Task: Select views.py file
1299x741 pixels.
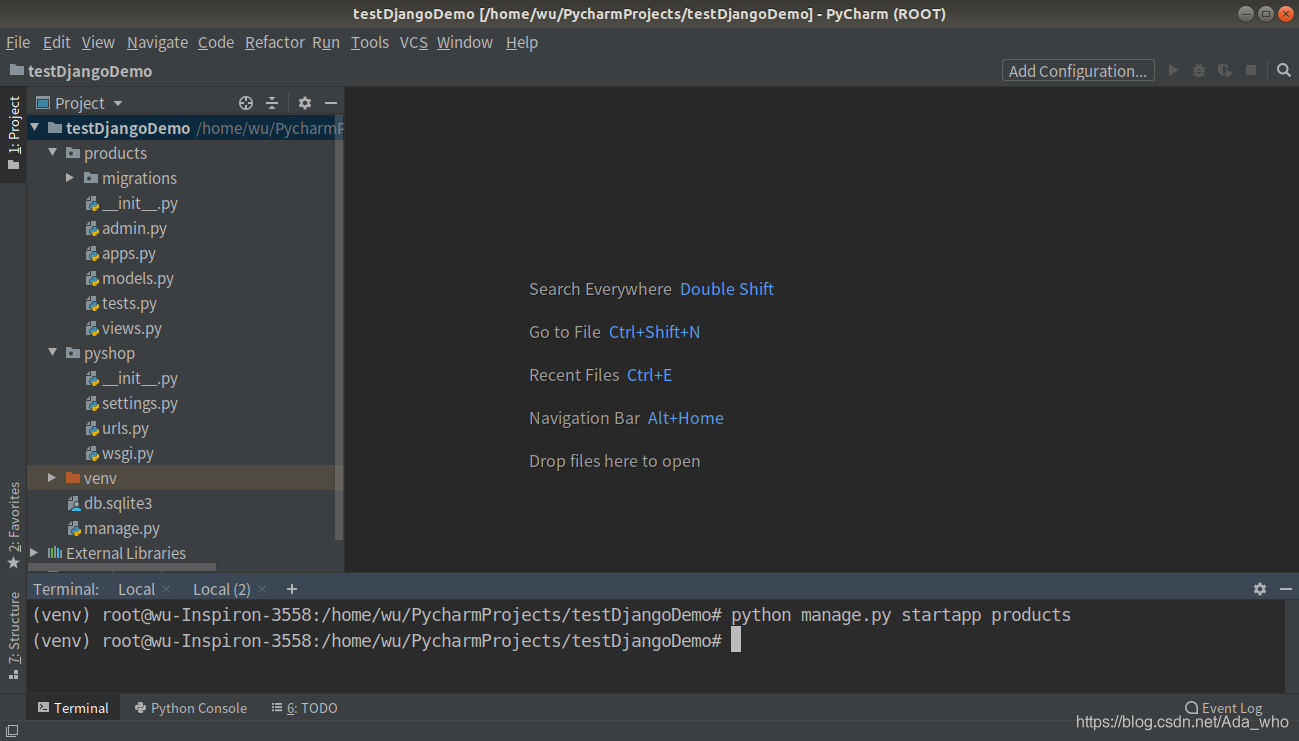Action: point(123,328)
